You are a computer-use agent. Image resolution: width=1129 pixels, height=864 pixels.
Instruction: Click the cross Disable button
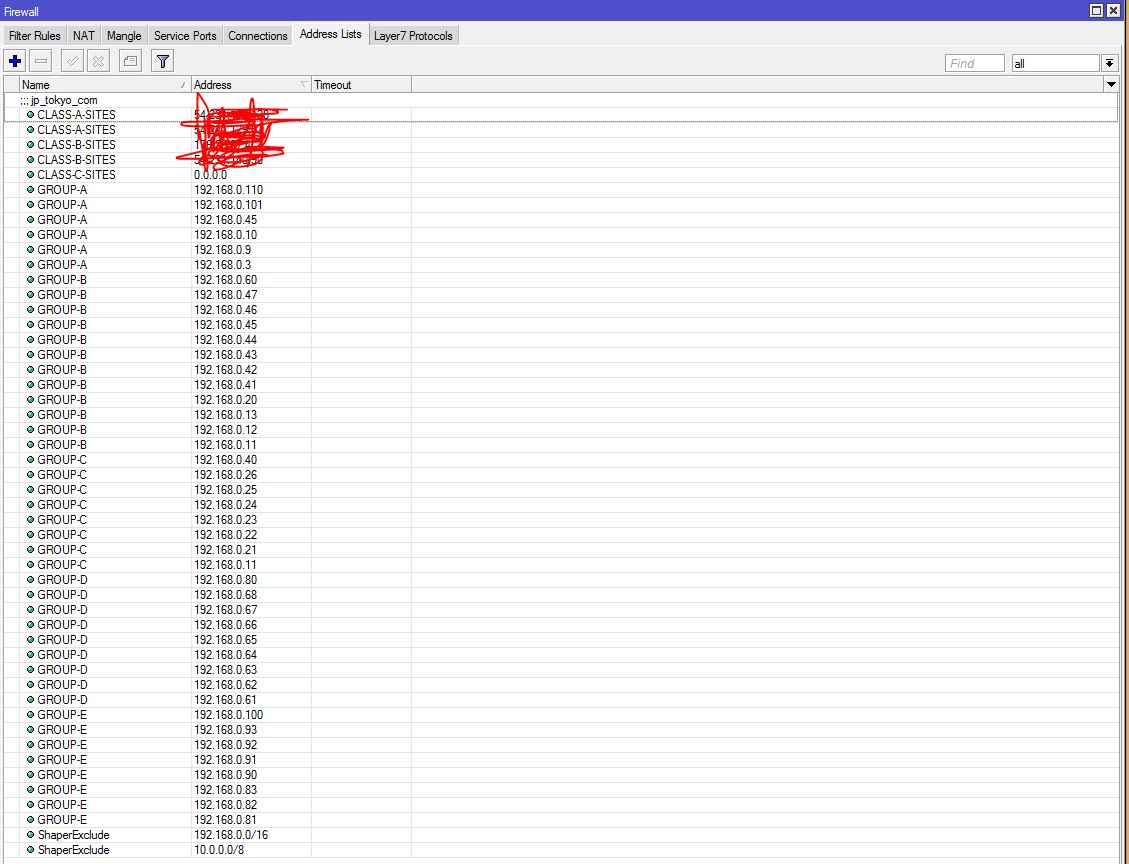tap(99, 61)
